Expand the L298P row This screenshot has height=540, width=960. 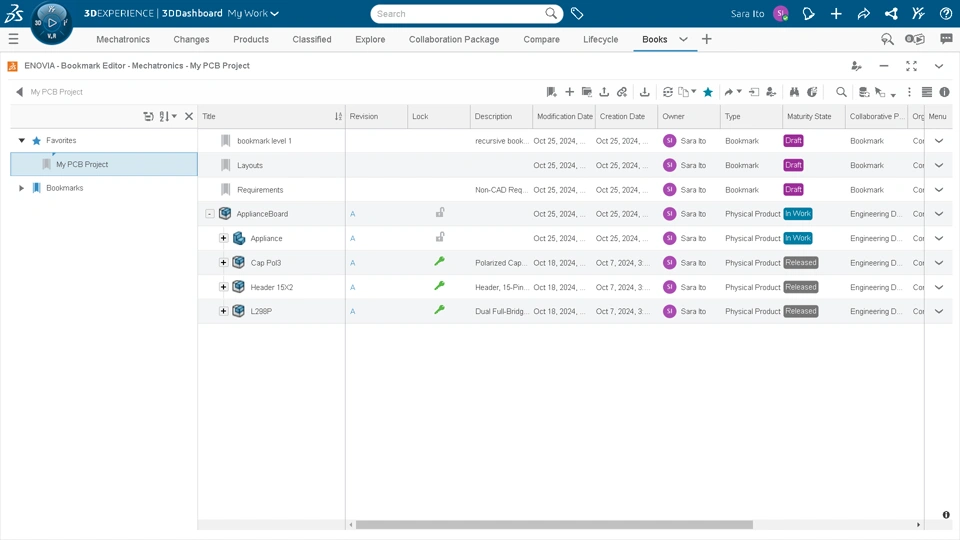(223, 311)
